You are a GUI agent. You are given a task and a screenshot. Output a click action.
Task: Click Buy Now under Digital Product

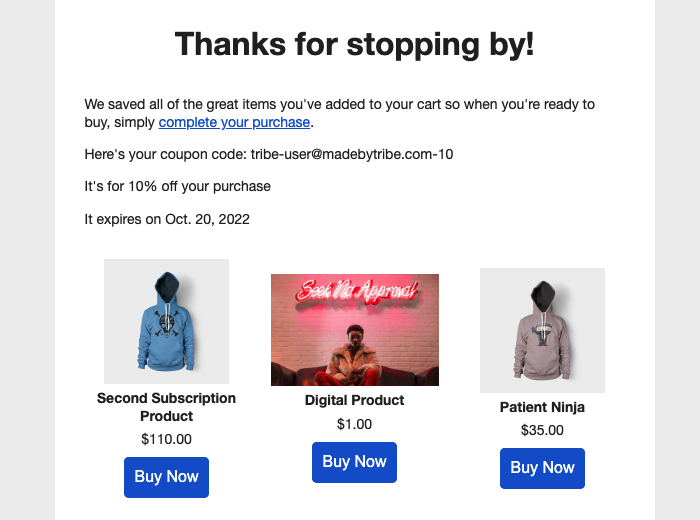tap(354, 462)
